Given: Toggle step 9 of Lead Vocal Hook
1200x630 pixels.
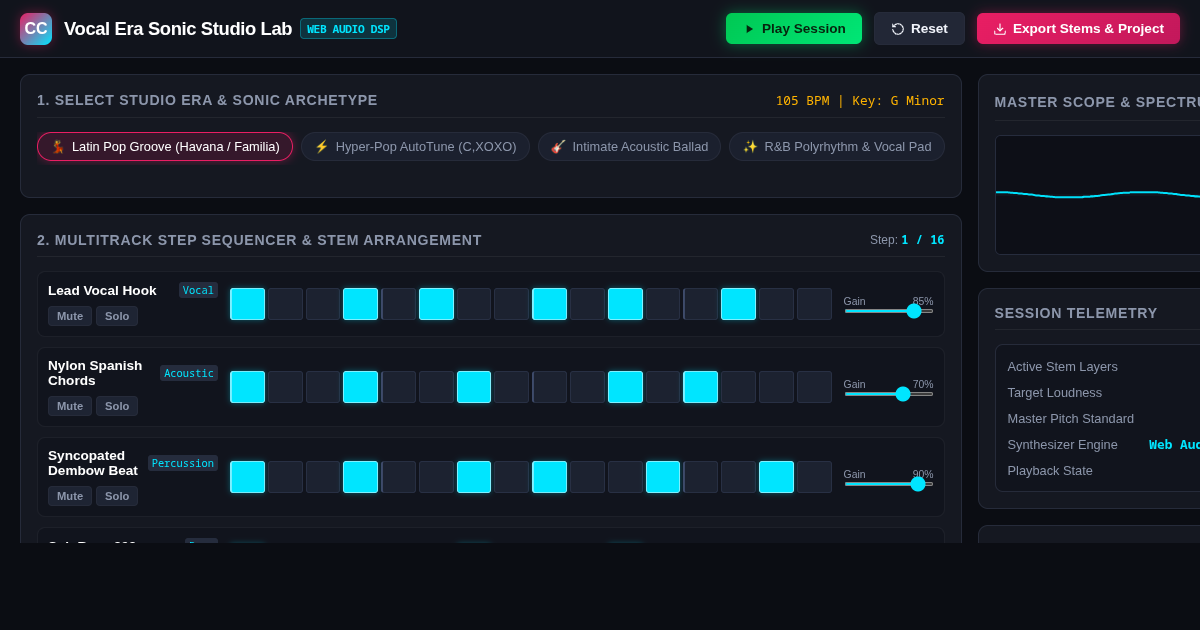Looking at the screenshot, I should click(550, 304).
